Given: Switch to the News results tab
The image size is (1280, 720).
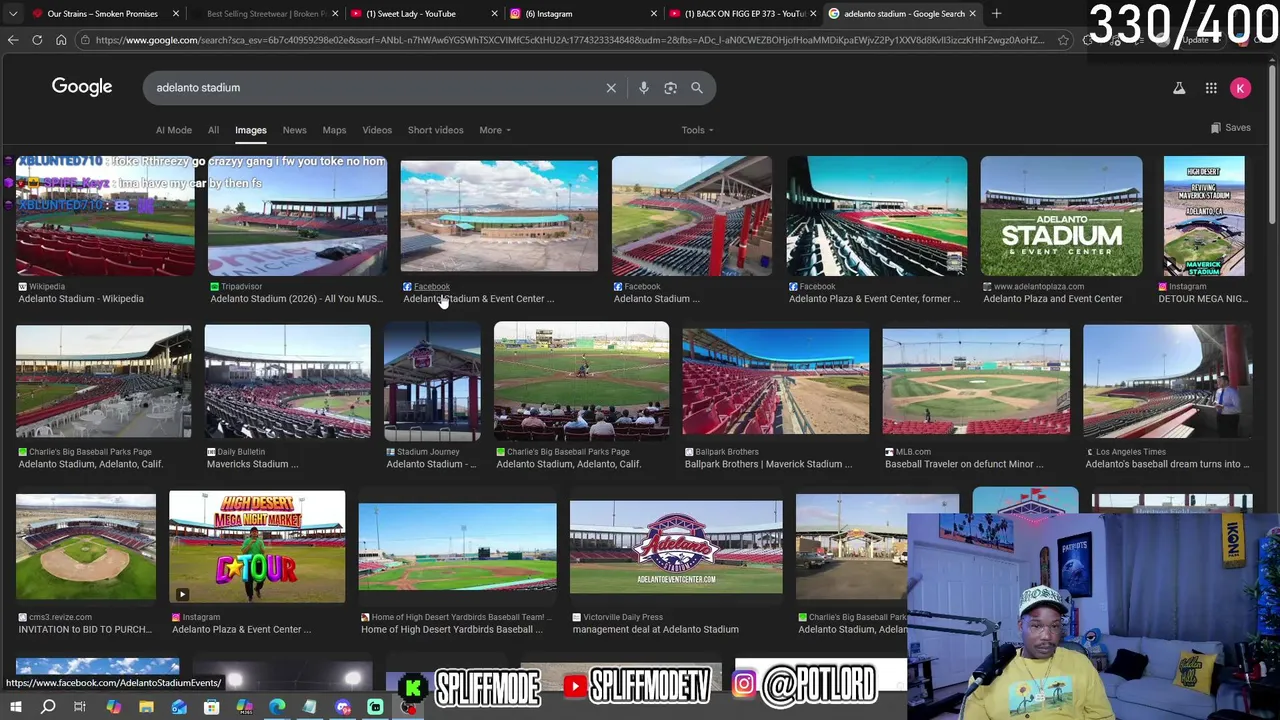Looking at the screenshot, I should [x=294, y=130].
